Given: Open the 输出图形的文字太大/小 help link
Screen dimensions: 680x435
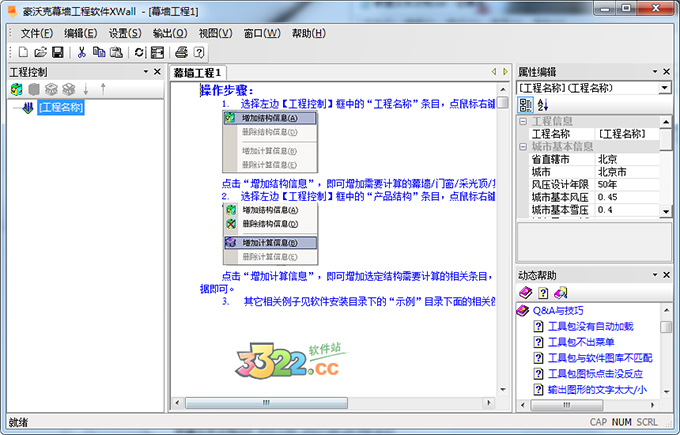Looking at the screenshot, I should coord(597,389).
